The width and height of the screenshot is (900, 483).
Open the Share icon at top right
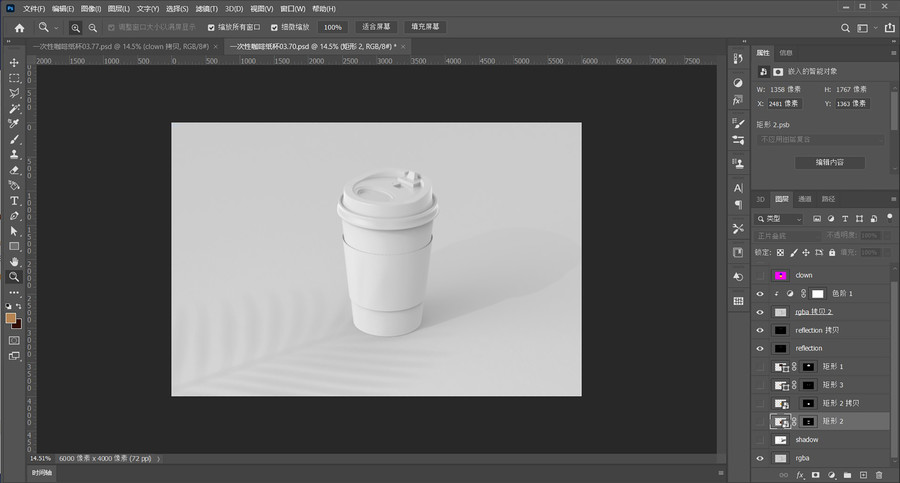890,28
